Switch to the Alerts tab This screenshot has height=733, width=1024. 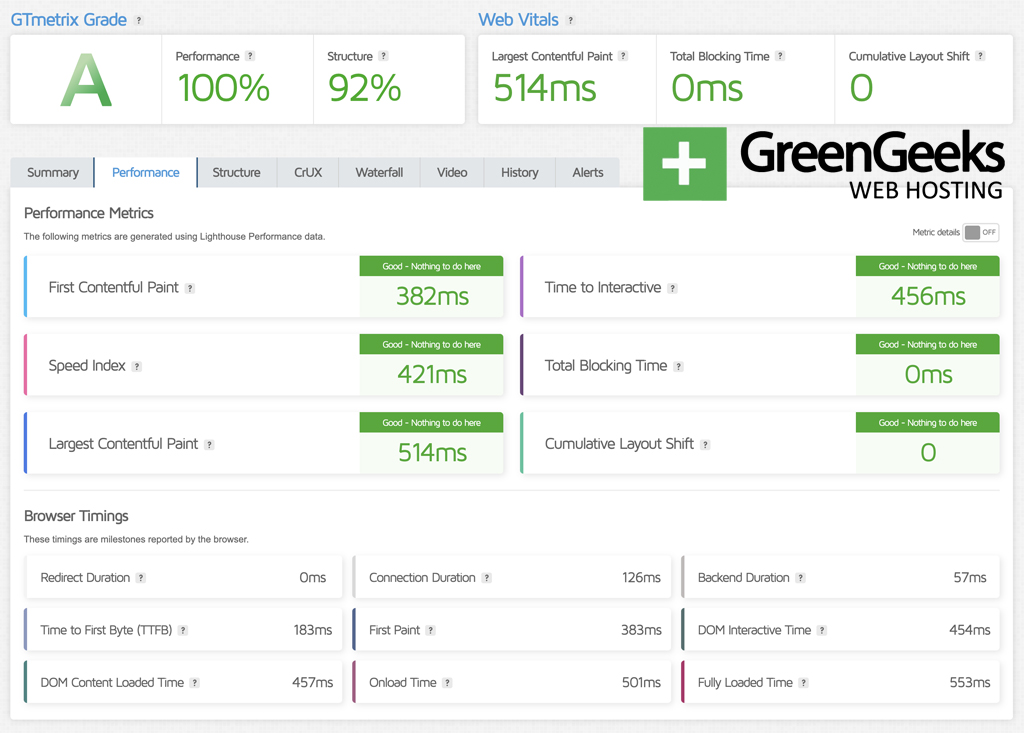click(x=588, y=172)
